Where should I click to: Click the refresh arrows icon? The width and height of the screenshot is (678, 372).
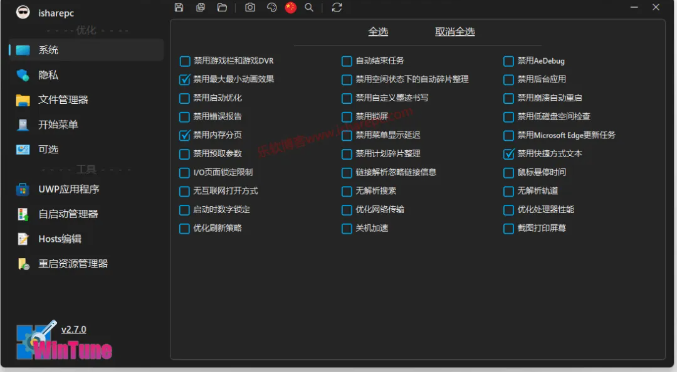click(x=337, y=7)
